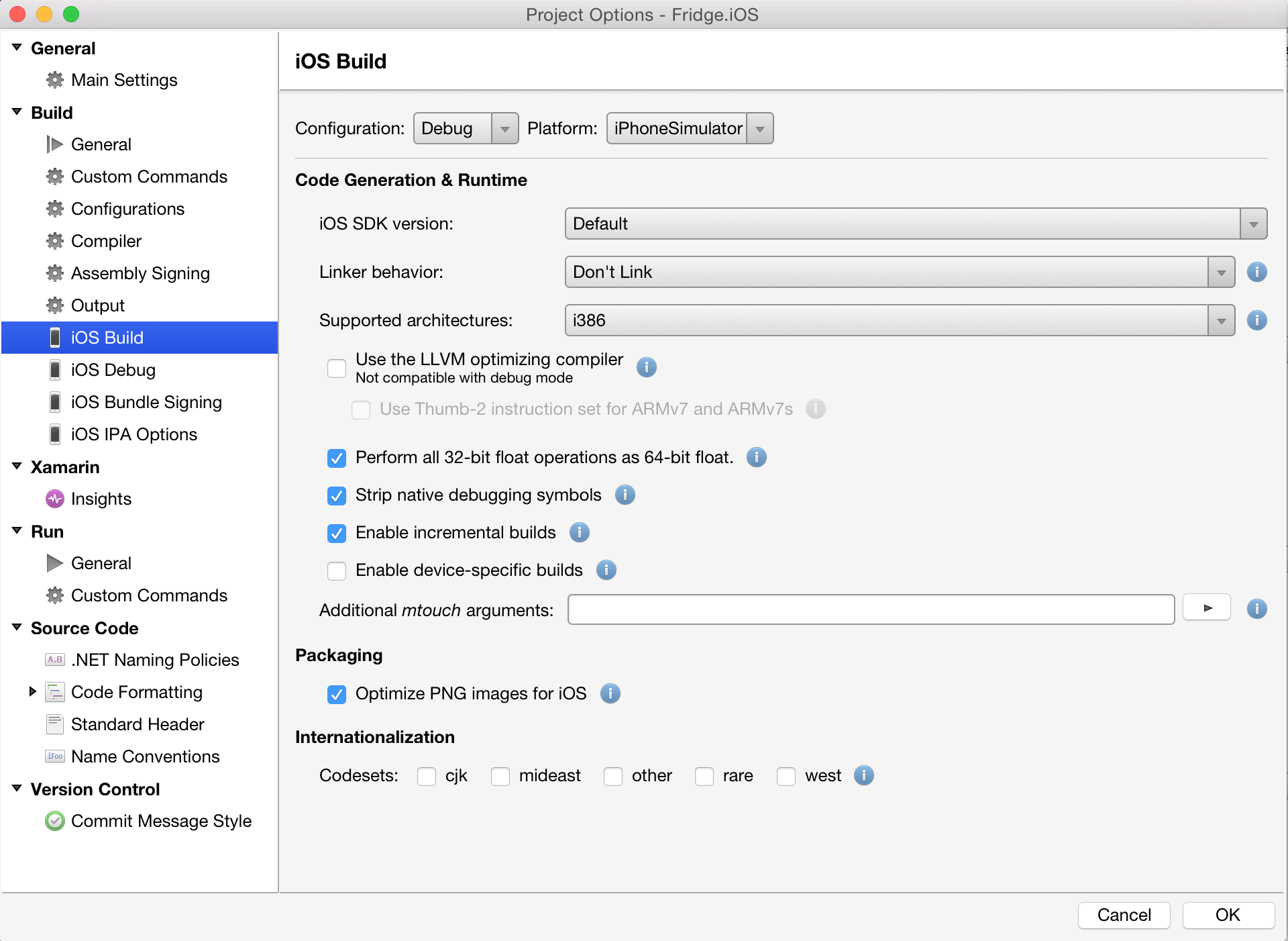
Task: Select the .NET Naming Policies icon
Action: pyautogui.click(x=54, y=660)
